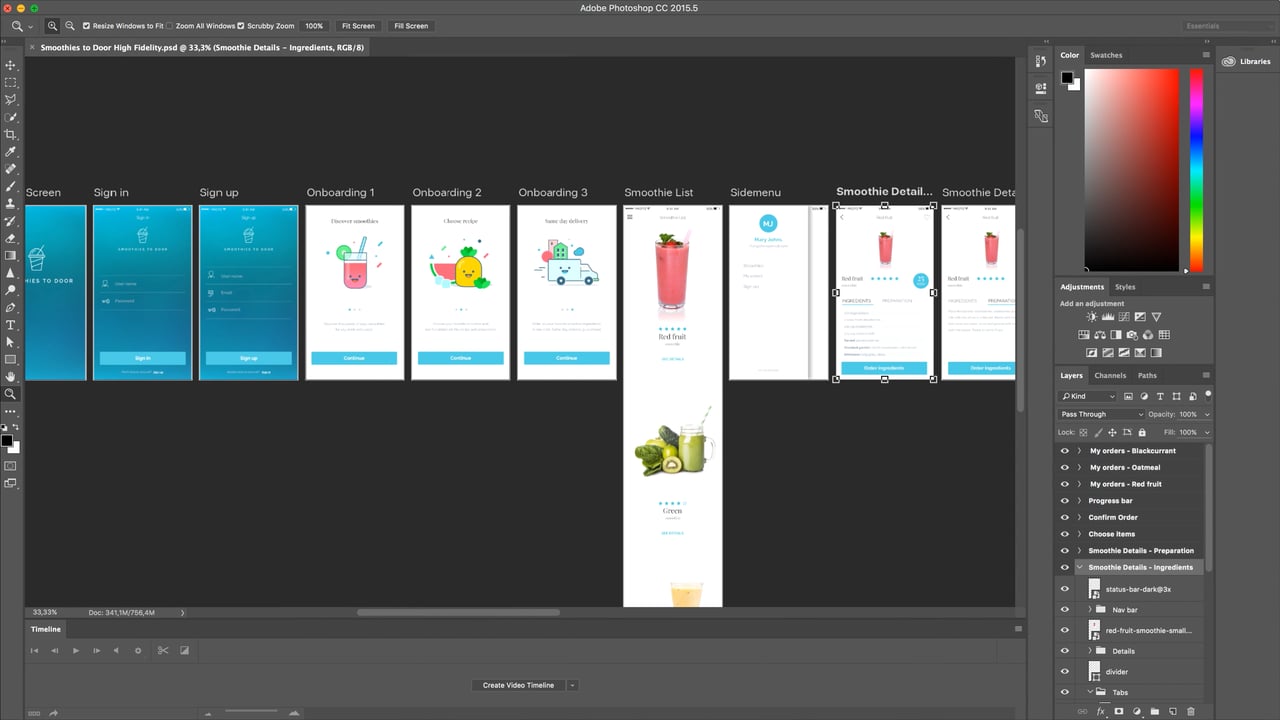Select the Hand tool
This screenshot has height=720, width=1280.
[x=11, y=377]
